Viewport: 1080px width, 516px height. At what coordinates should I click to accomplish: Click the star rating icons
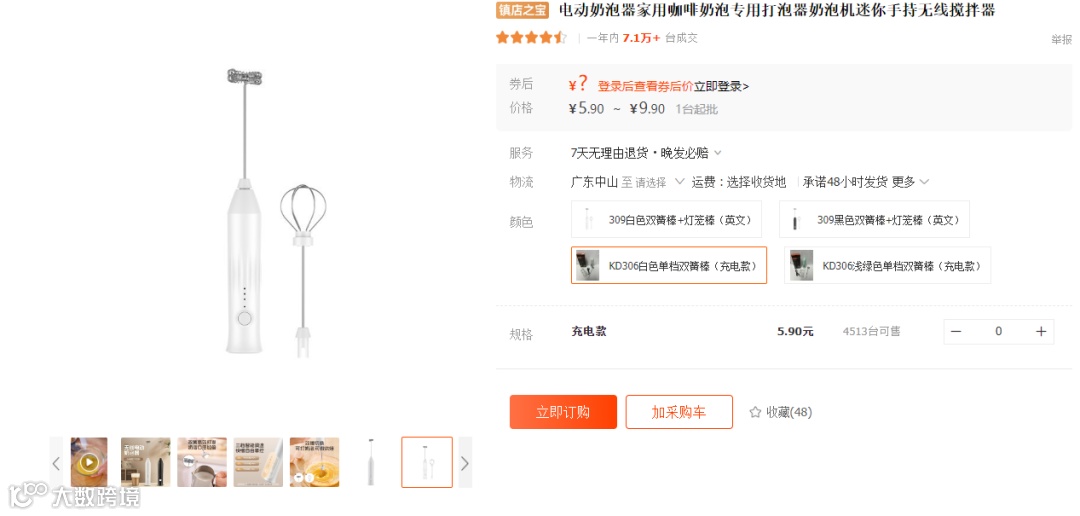(531, 38)
